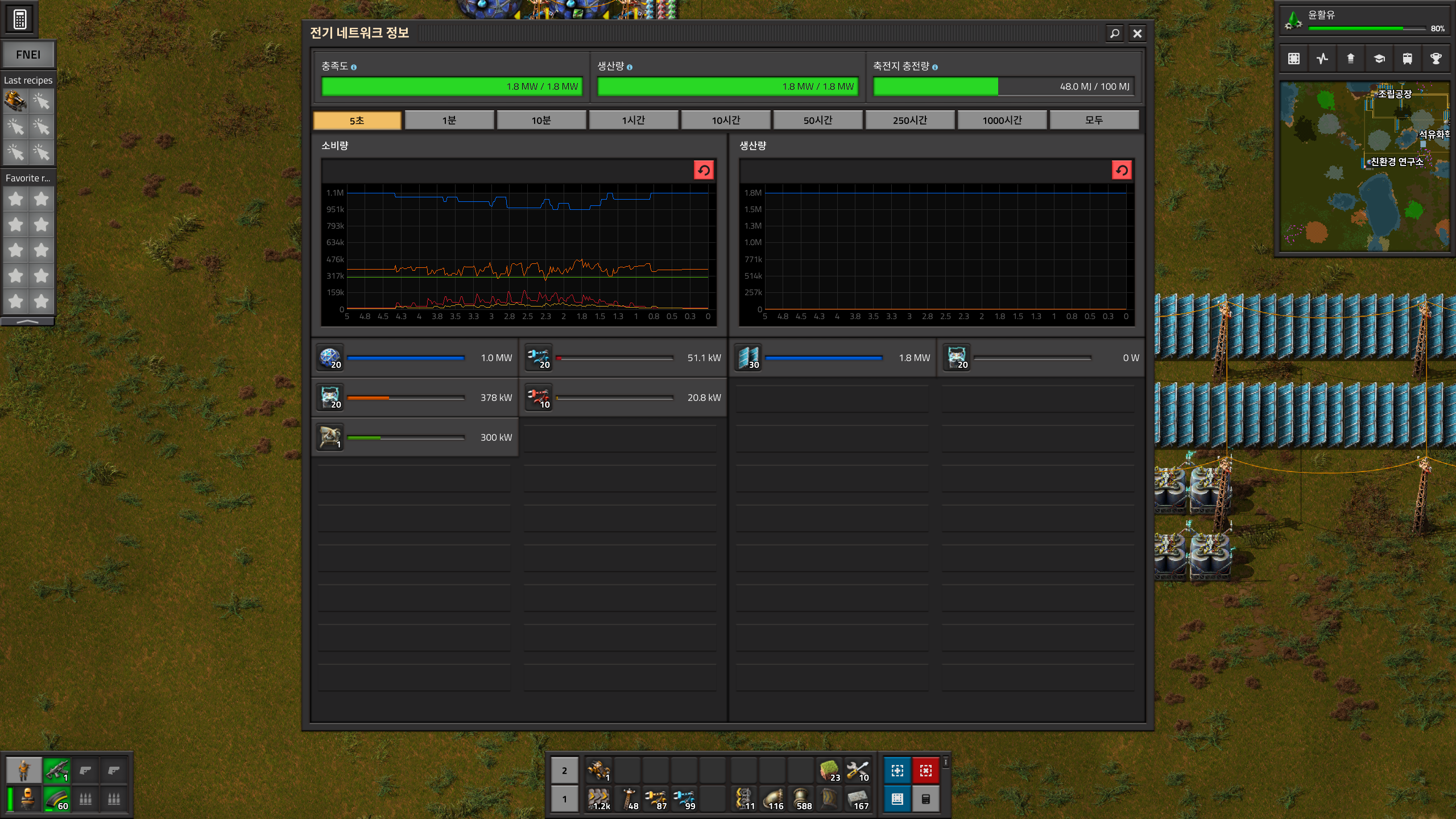The height and width of the screenshot is (819, 1456).
Task: Open the achievements trophy icon under the minimap
Action: [1436, 59]
